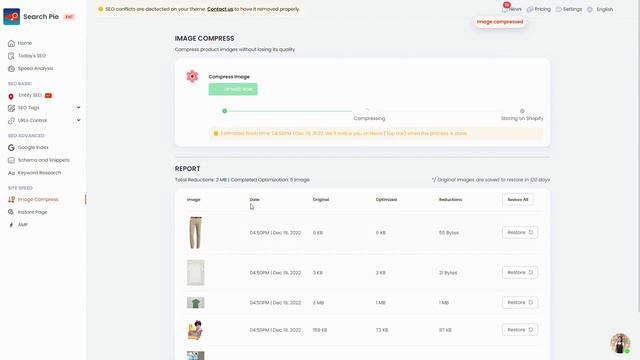Image resolution: width=640 pixels, height=360 pixels.
Task: Open Speed Analysis in sidebar
Action: click(35, 68)
